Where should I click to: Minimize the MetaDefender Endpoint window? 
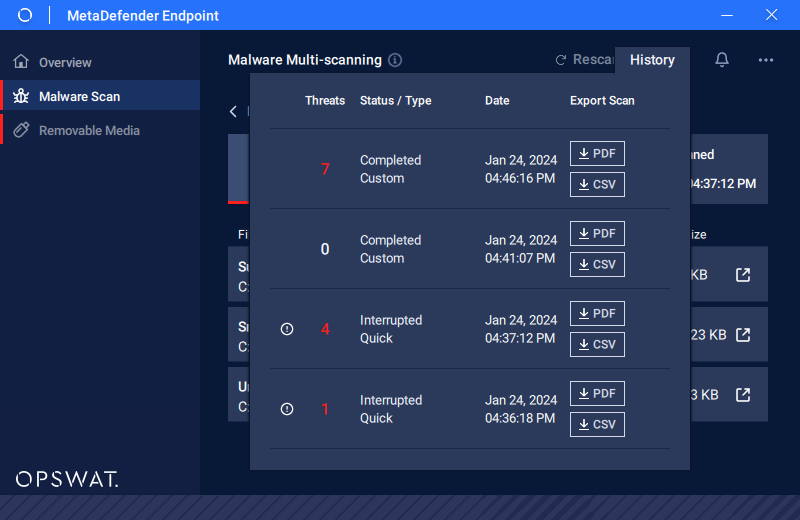[727, 15]
